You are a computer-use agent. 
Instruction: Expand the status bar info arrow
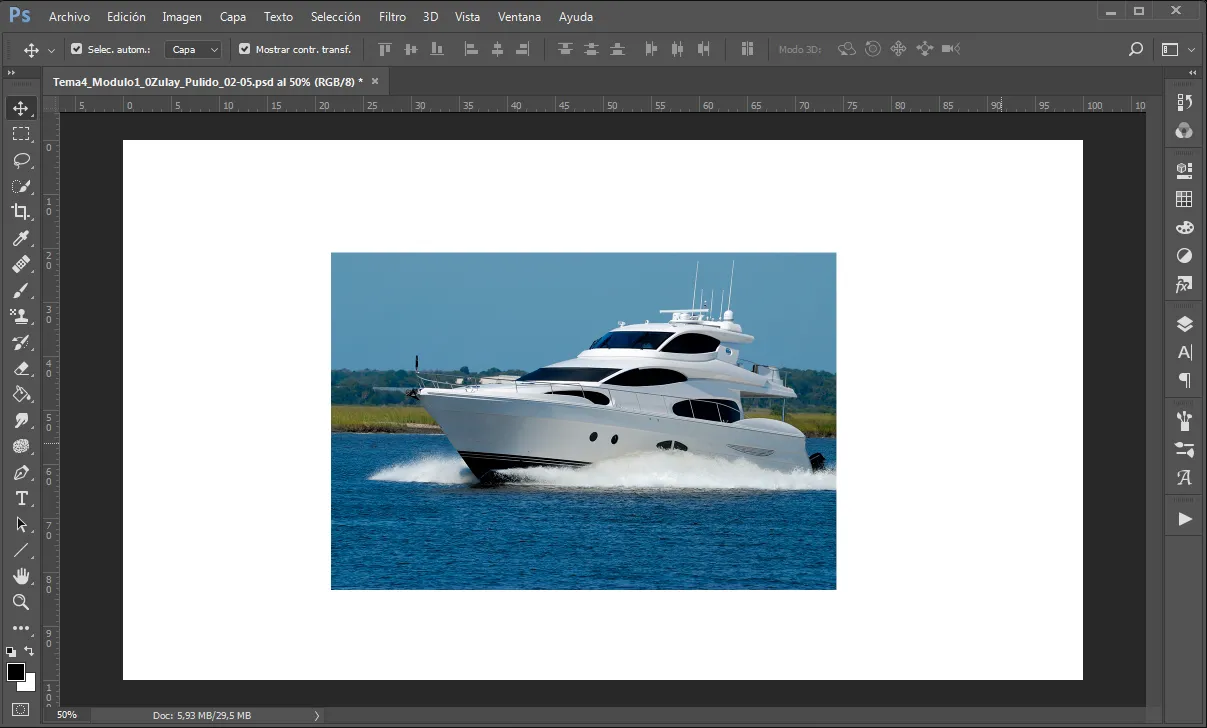click(317, 715)
